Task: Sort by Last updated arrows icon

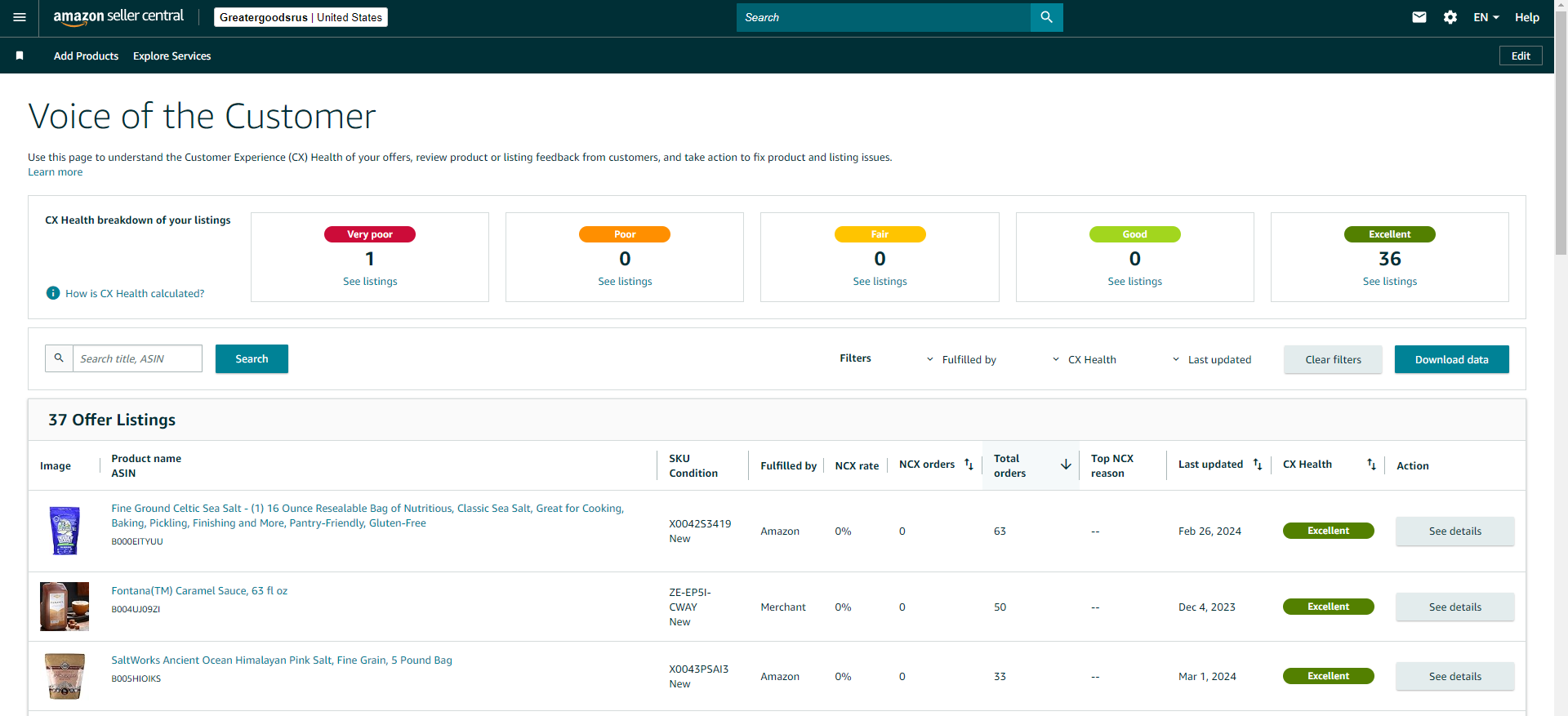Action: pos(1258,465)
